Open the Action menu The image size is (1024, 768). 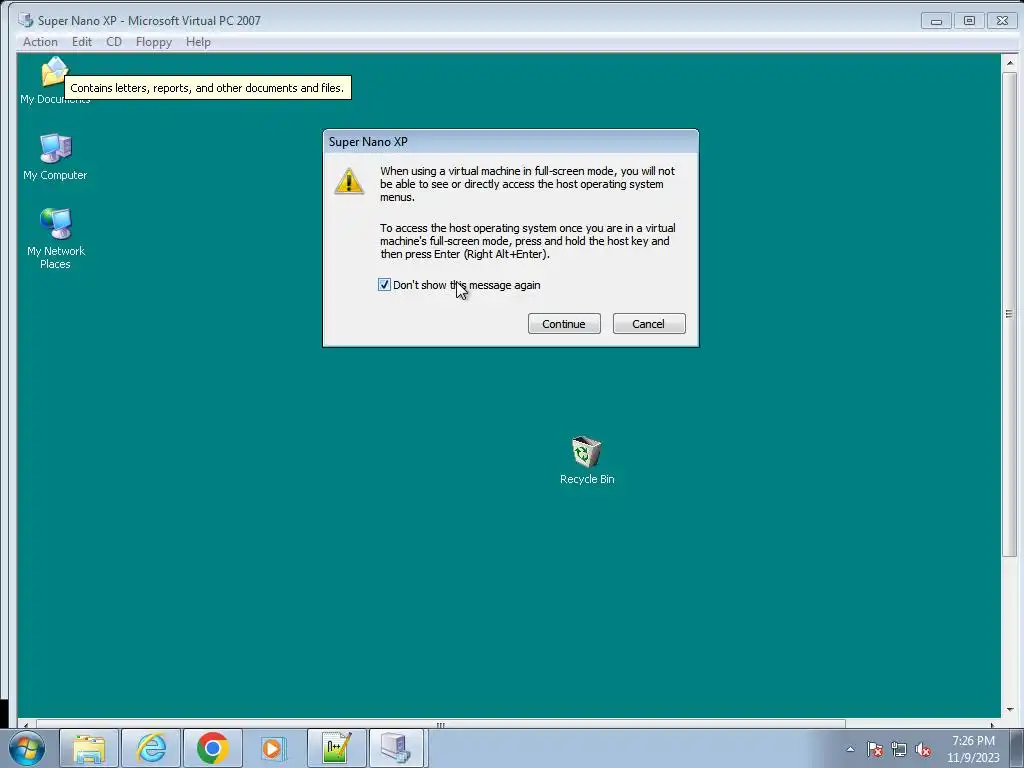coord(40,42)
